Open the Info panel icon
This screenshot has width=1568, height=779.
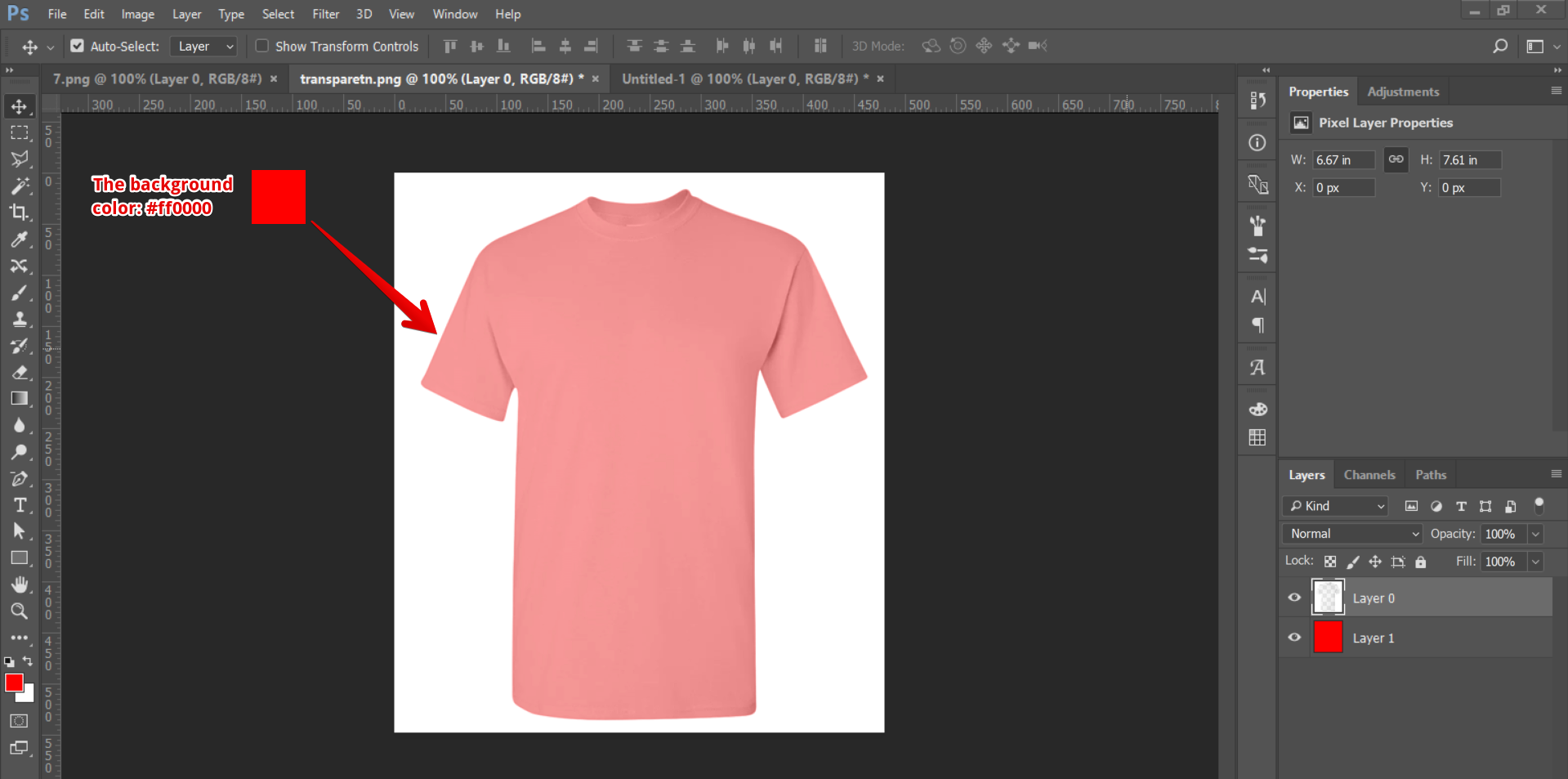[x=1258, y=143]
